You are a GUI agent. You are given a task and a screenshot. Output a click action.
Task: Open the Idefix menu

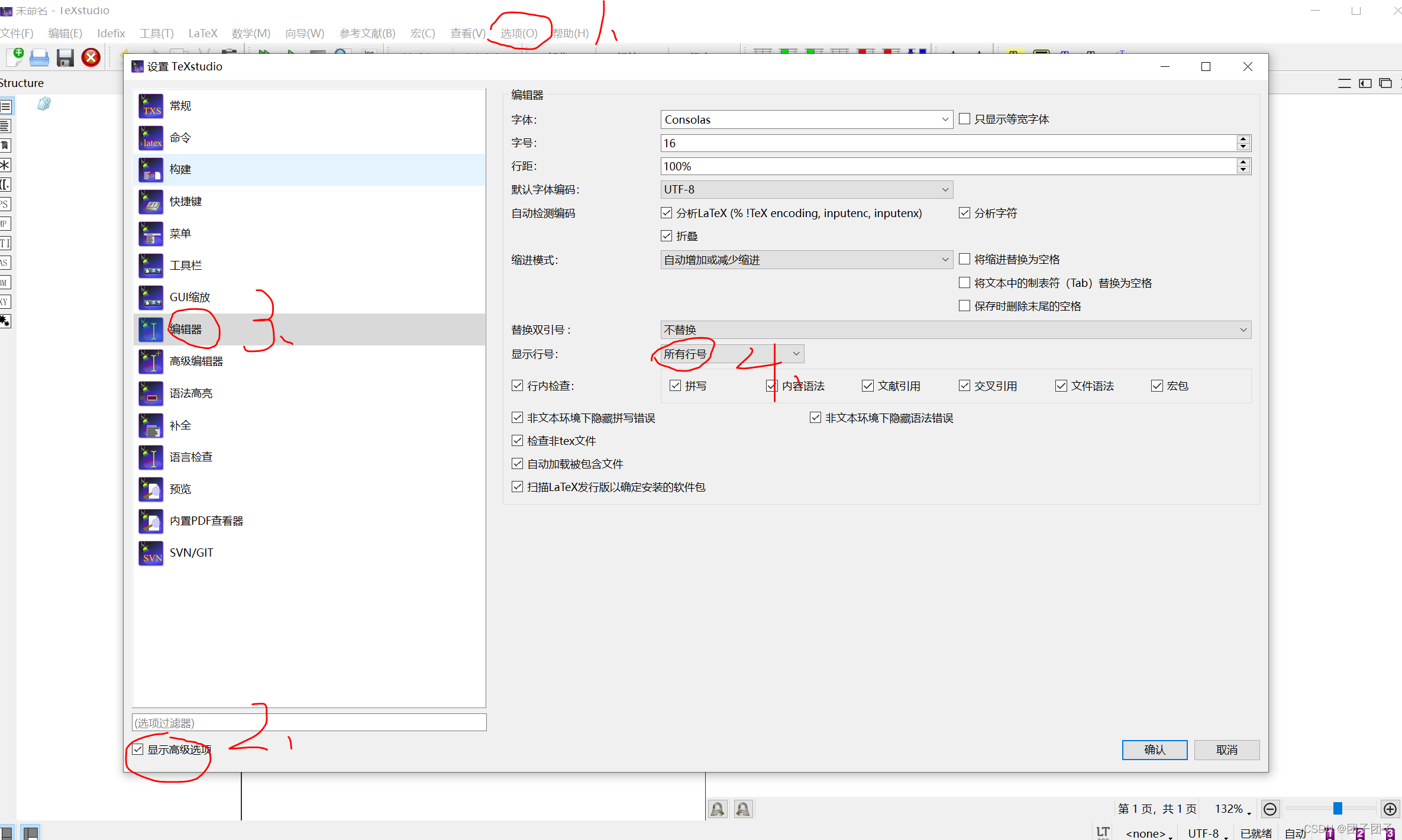pos(111,33)
